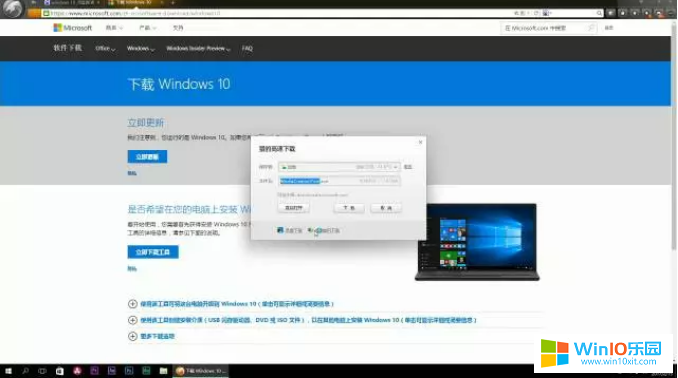Click the middle download button in the dialog

coord(349,208)
